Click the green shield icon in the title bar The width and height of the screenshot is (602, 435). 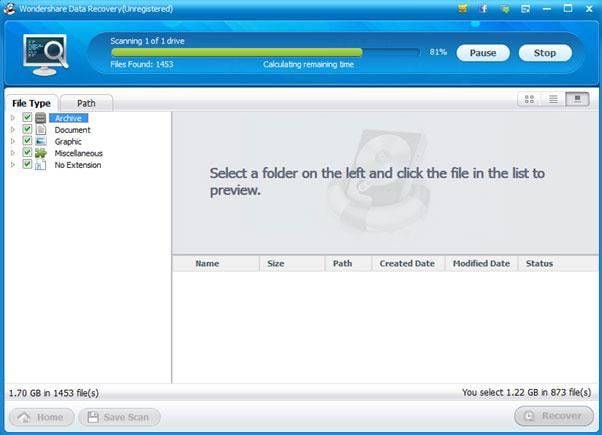pyautogui.click(x=505, y=9)
